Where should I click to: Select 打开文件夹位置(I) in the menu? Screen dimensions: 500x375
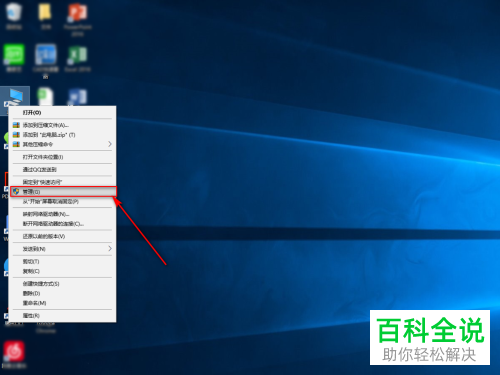[x=62, y=157]
